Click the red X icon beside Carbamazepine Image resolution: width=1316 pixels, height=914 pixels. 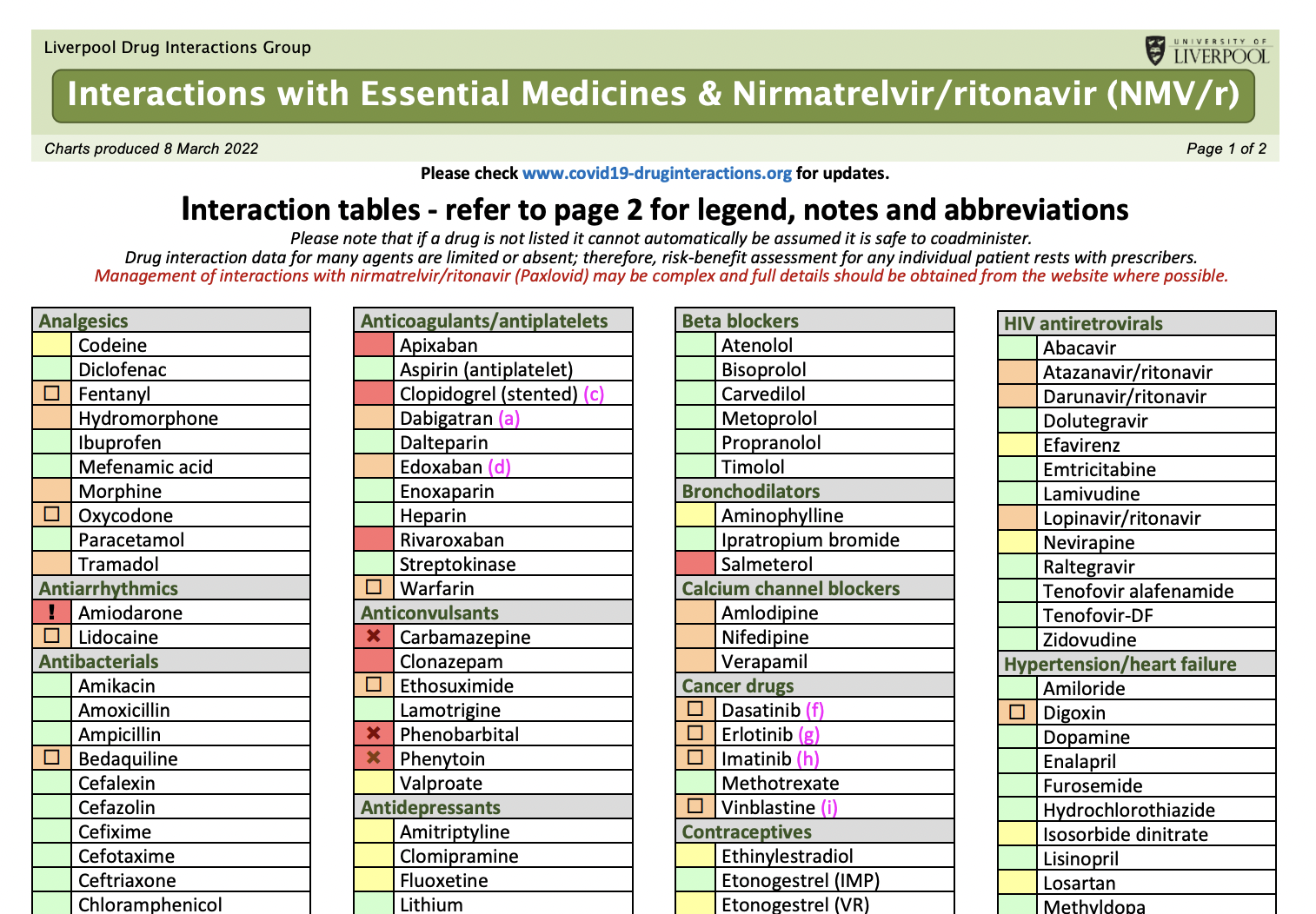(374, 636)
